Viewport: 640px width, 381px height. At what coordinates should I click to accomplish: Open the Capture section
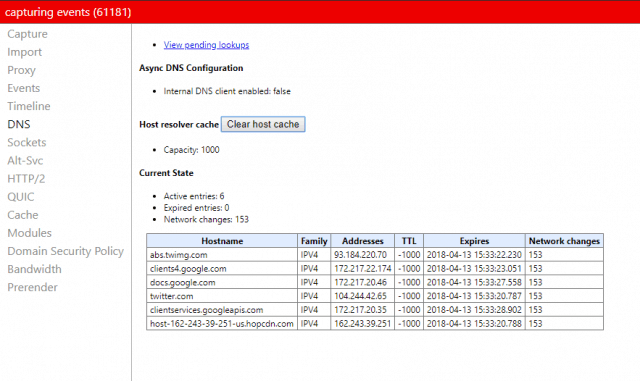[x=27, y=34]
